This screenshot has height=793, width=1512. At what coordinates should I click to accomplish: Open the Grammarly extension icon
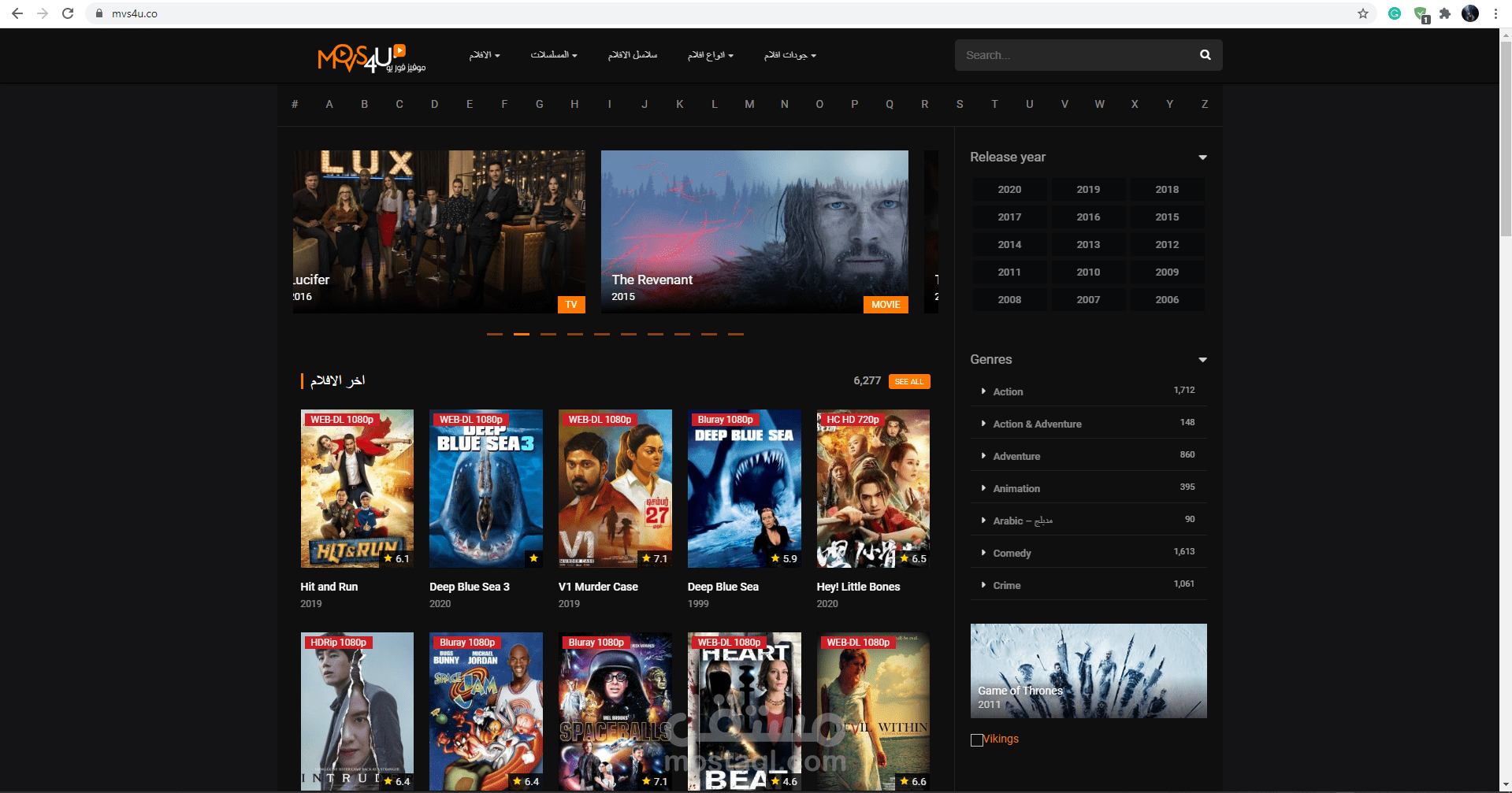[1394, 13]
